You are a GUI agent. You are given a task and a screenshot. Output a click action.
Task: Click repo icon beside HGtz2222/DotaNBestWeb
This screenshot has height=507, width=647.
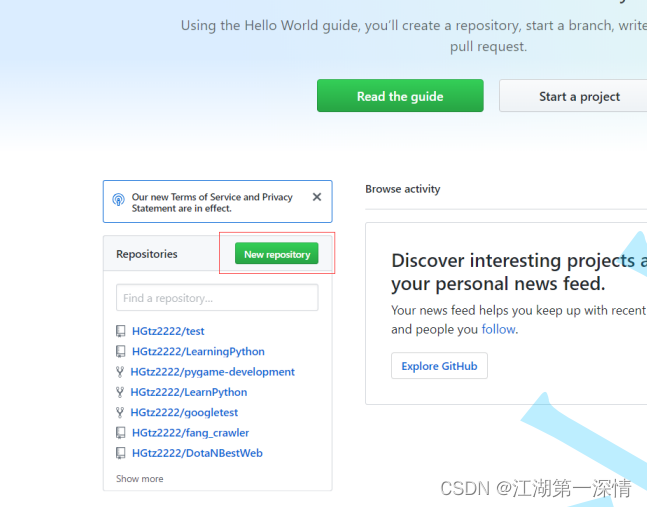(x=120, y=453)
